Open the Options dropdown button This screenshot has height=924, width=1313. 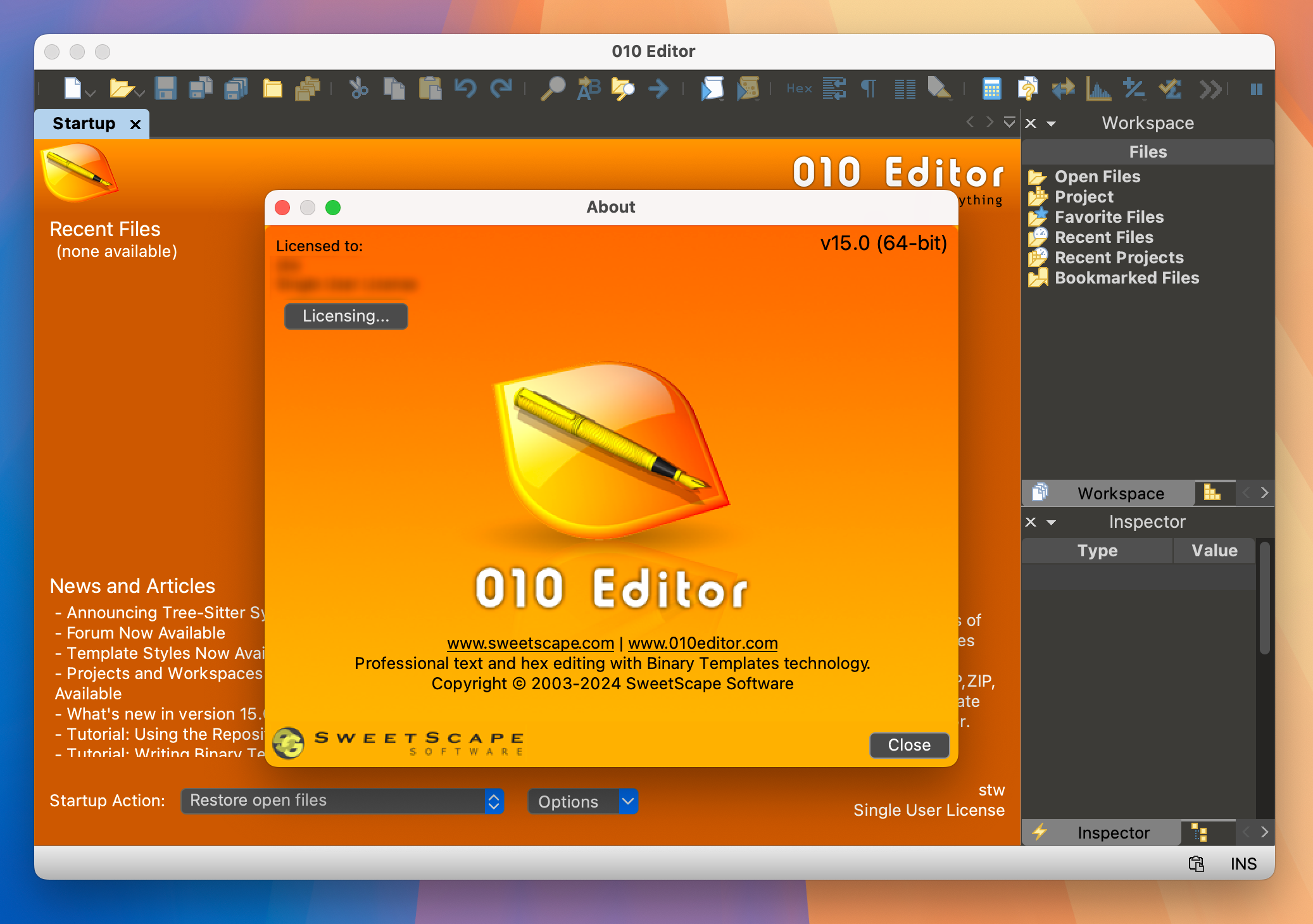pos(583,801)
